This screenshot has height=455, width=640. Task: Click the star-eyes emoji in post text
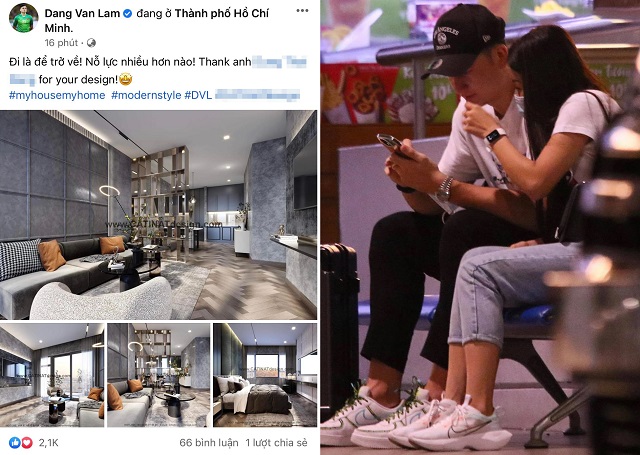click(x=125, y=79)
